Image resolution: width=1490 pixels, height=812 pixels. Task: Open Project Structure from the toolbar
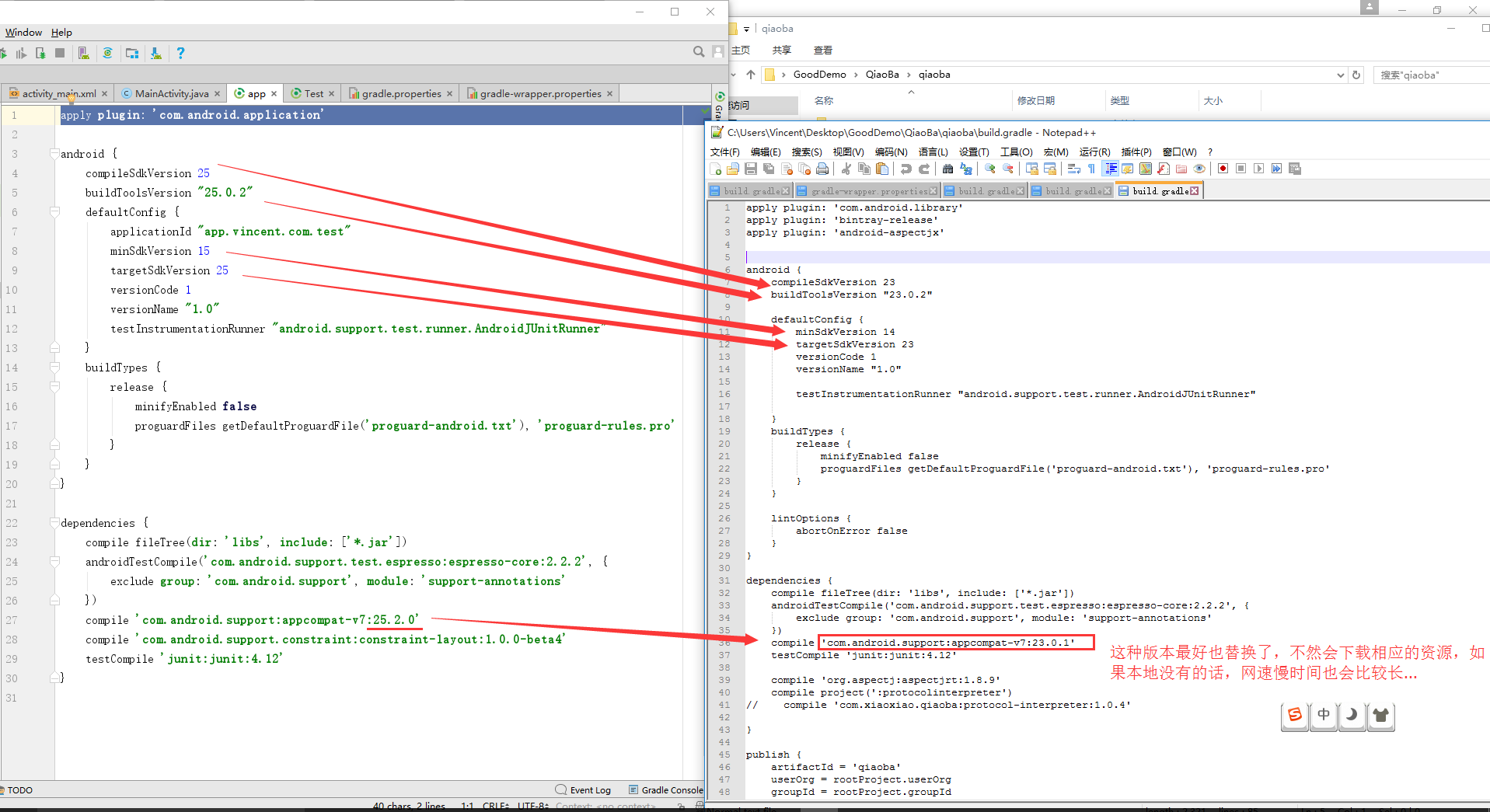tap(132, 53)
